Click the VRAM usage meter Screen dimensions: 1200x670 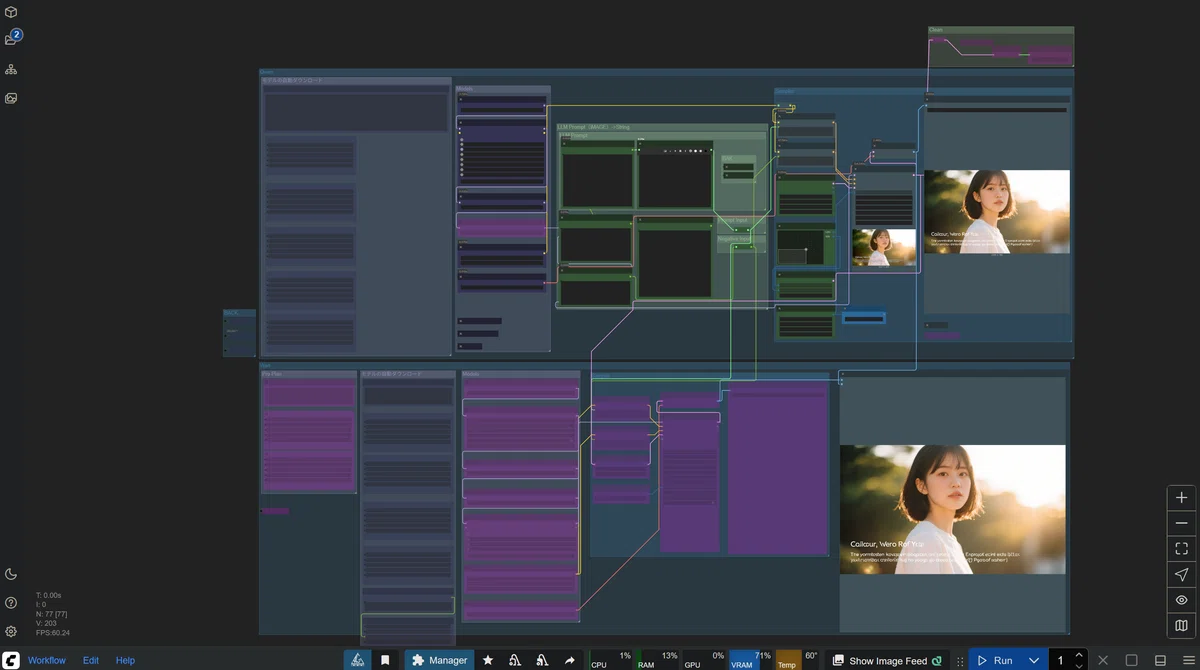(x=750, y=660)
